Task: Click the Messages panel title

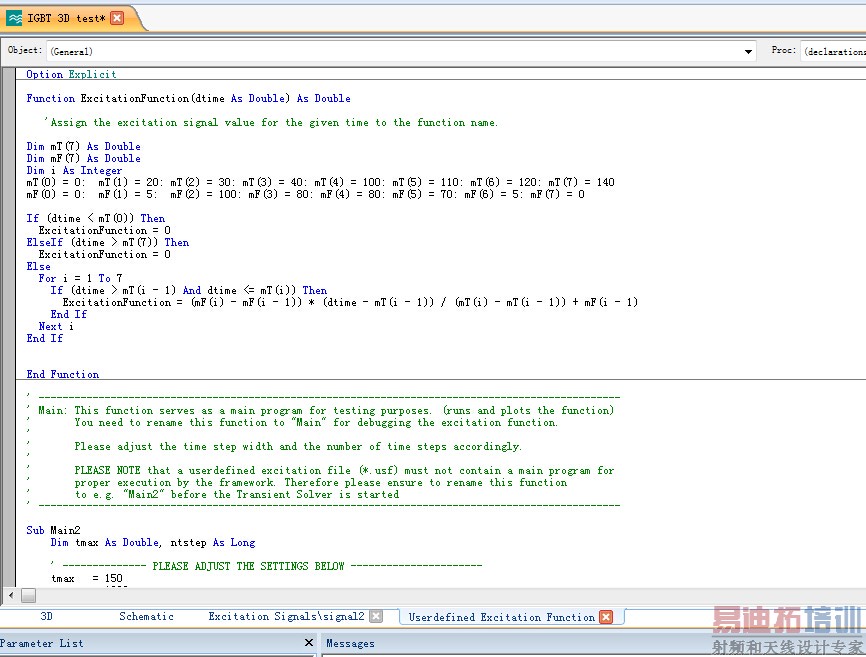Action: coord(350,643)
